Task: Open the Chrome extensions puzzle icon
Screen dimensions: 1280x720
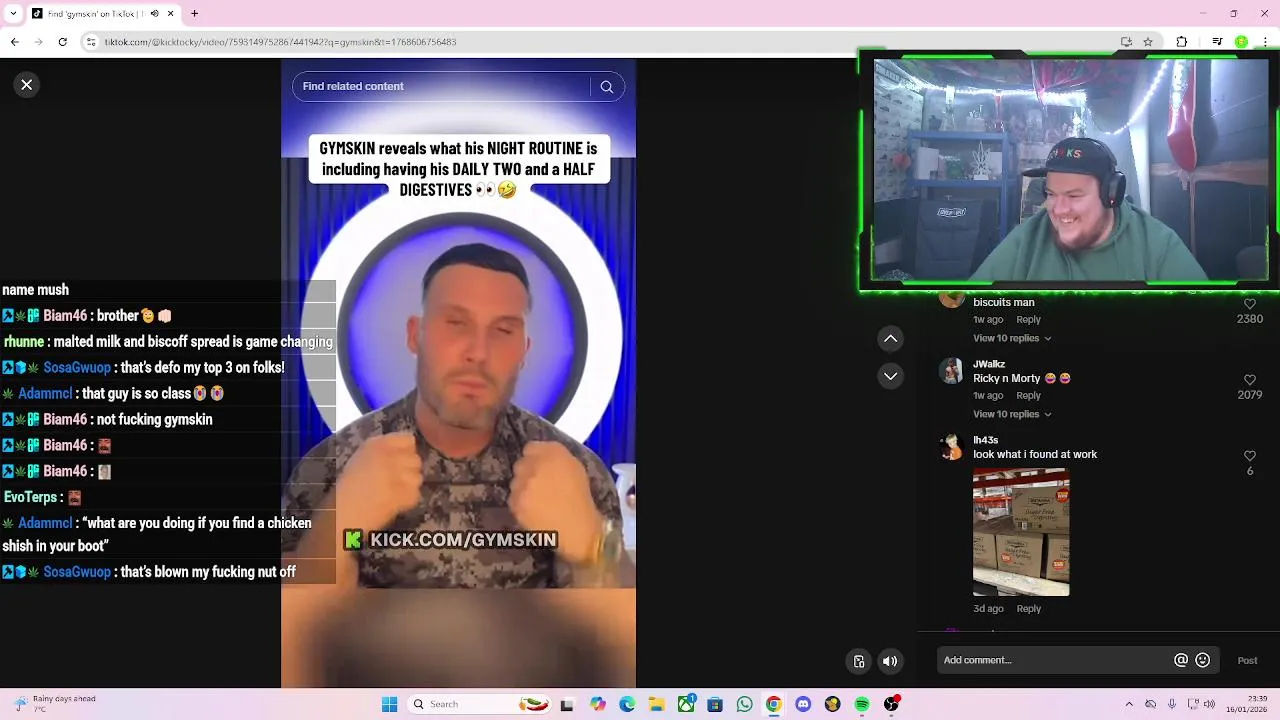Action: (1181, 42)
